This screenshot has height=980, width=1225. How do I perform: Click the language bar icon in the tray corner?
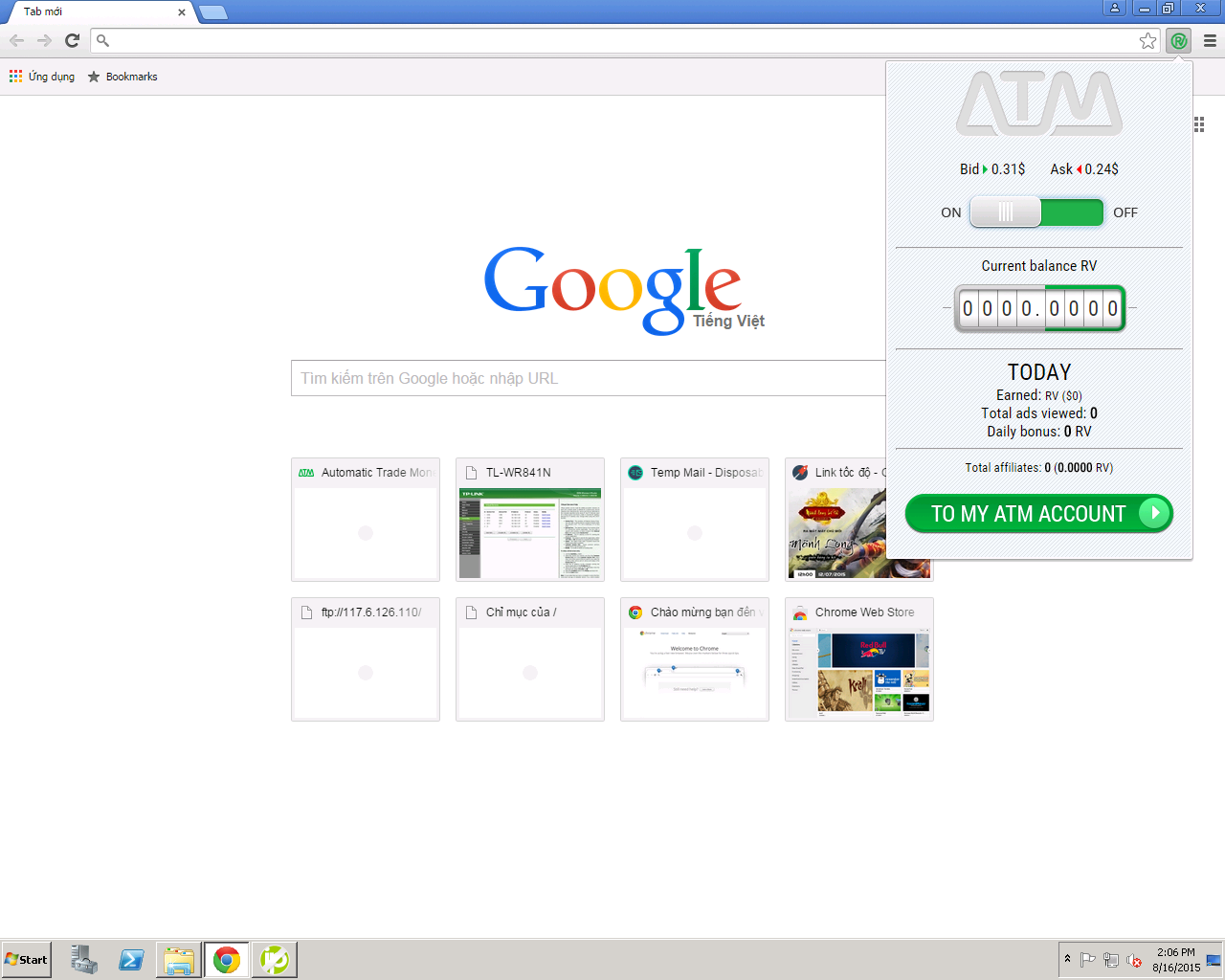pyautogui.click(x=1214, y=960)
